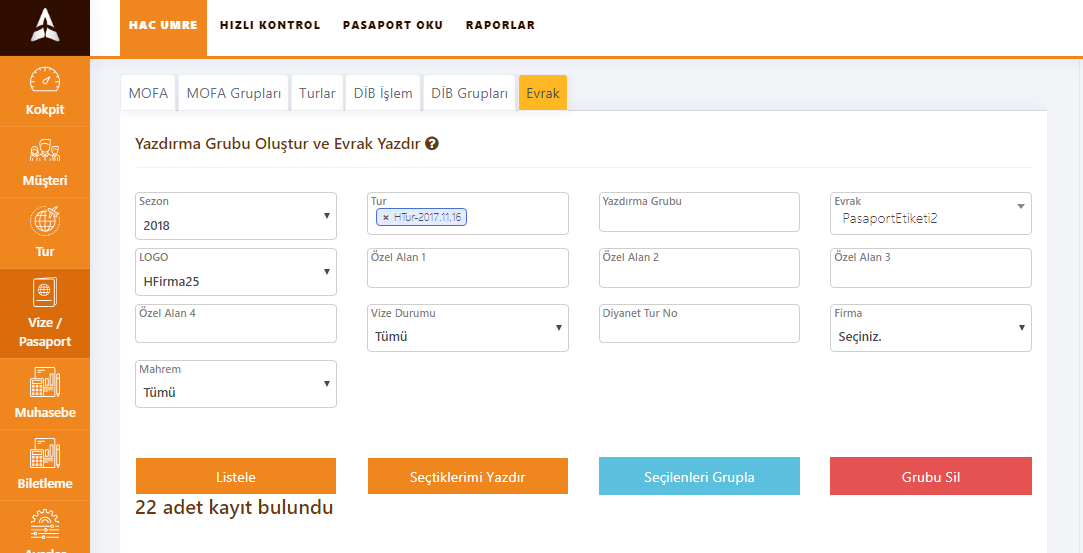Switch to the MOFA tab
1083x553 pixels.
click(x=148, y=93)
